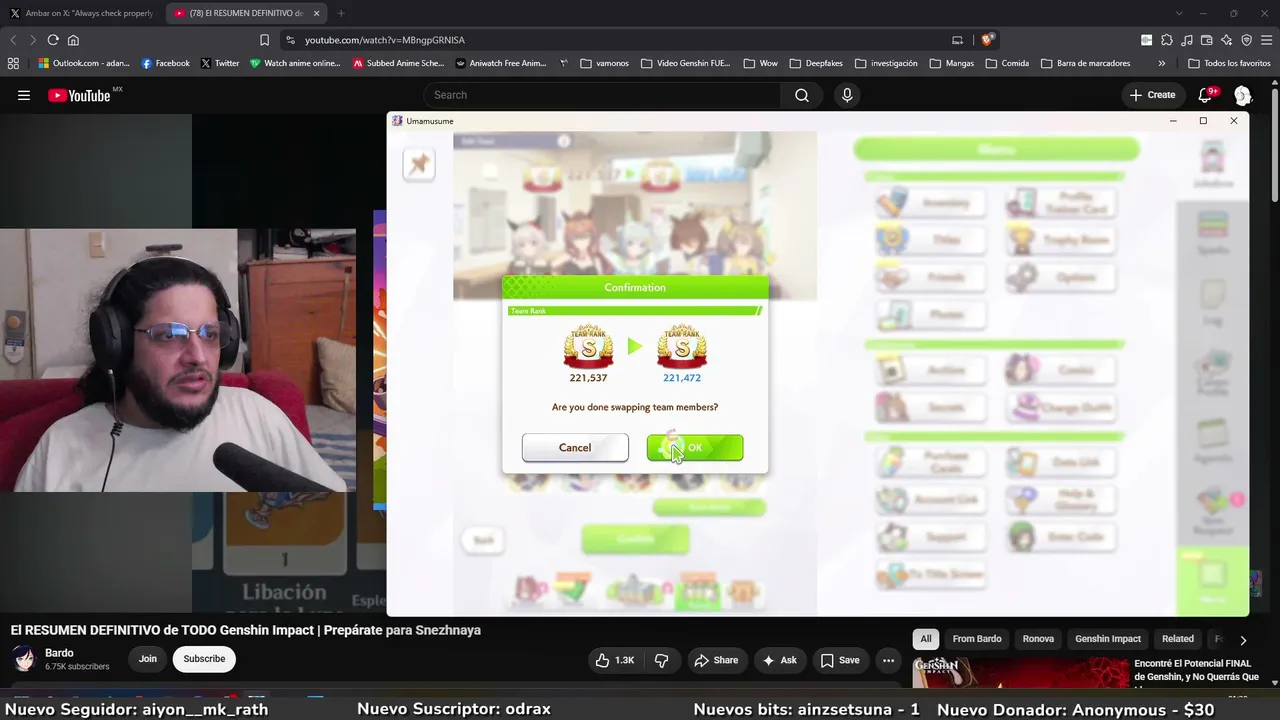Select the All filter chip
1280x720 pixels.
click(x=926, y=639)
